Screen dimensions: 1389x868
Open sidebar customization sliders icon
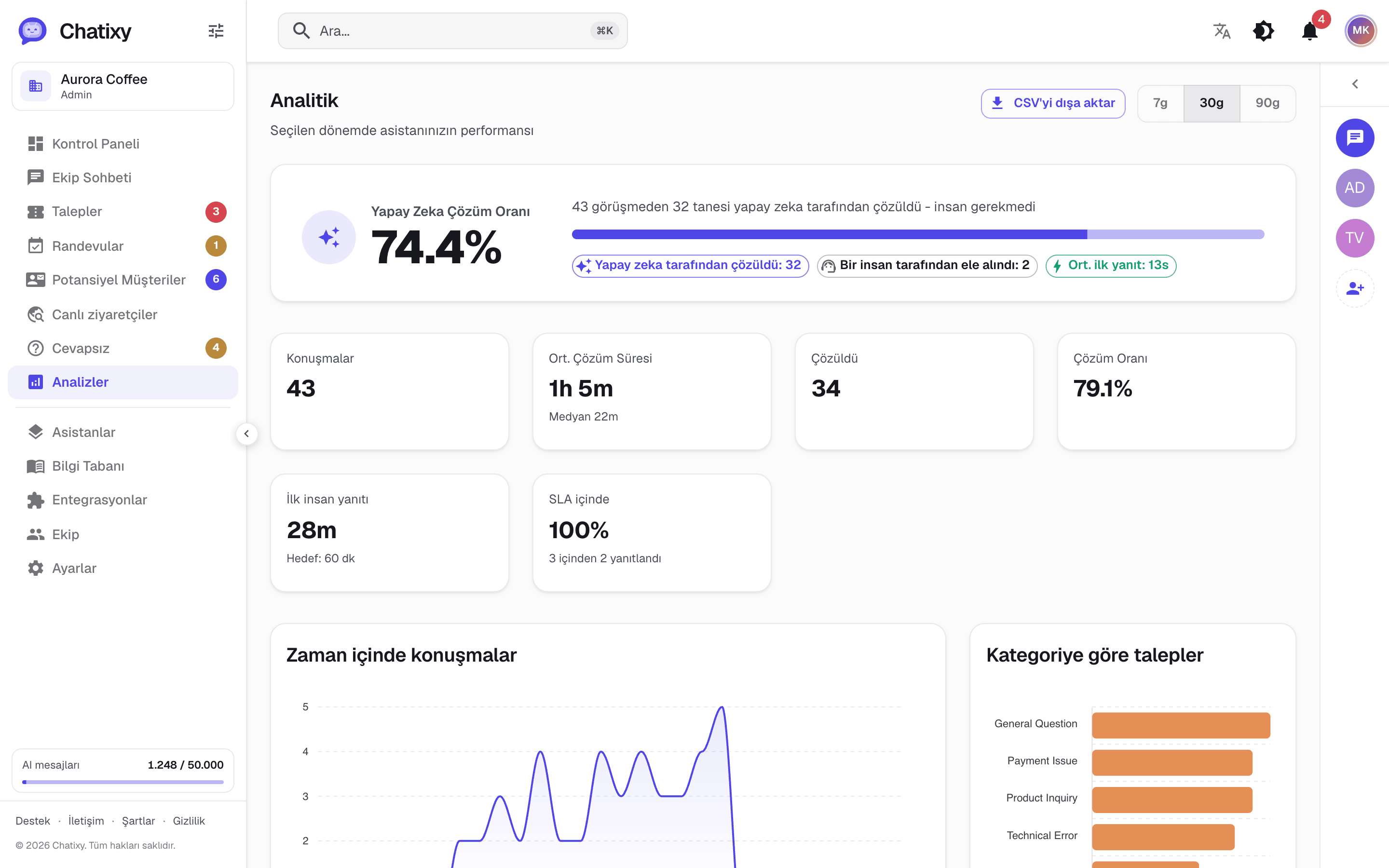click(x=216, y=31)
